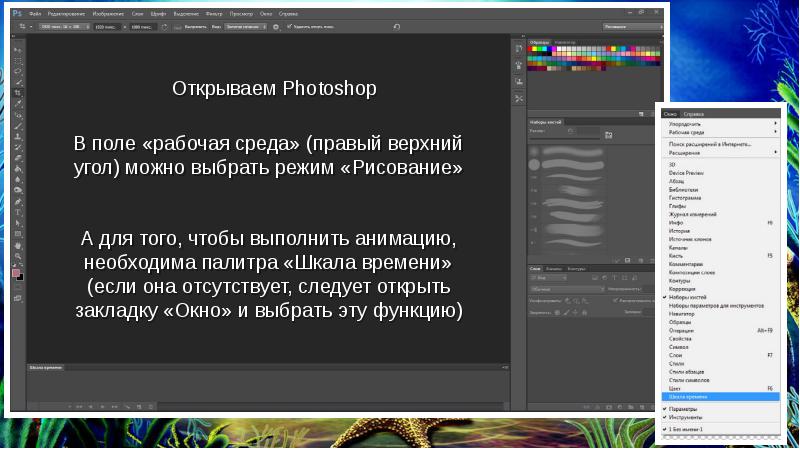Select the Horizontal Type tool
The width and height of the screenshot is (800, 449).
18,212
